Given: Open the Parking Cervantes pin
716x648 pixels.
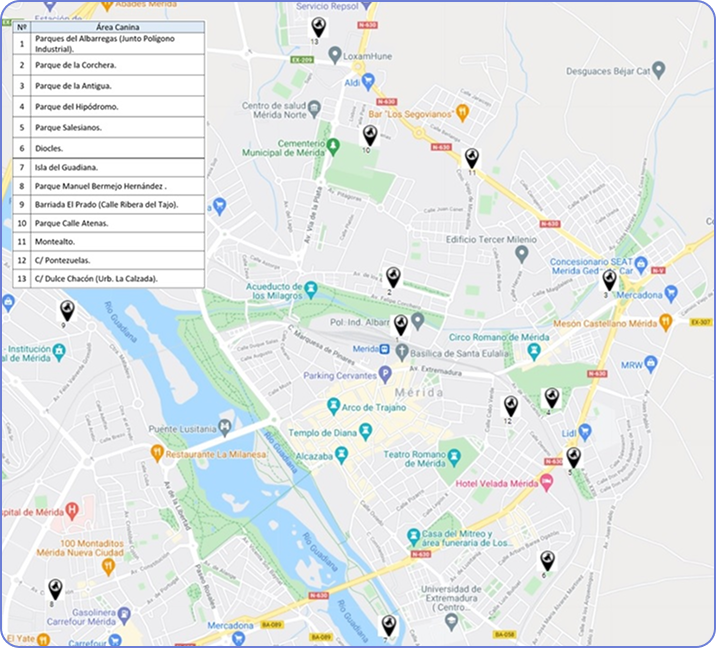Looking at the screenshot, I should (386, 374).
